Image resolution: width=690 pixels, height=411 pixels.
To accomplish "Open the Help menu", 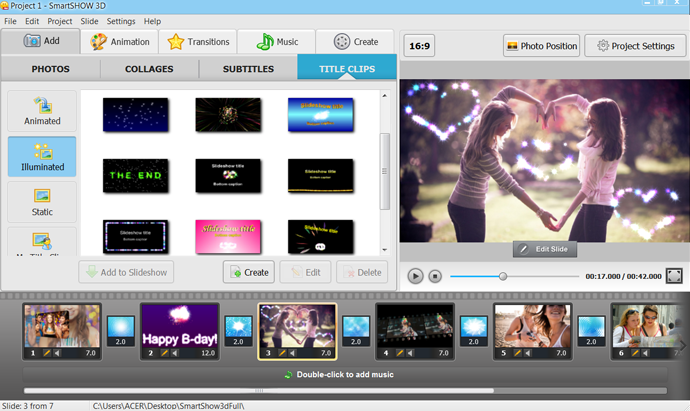I will [152, 21].
